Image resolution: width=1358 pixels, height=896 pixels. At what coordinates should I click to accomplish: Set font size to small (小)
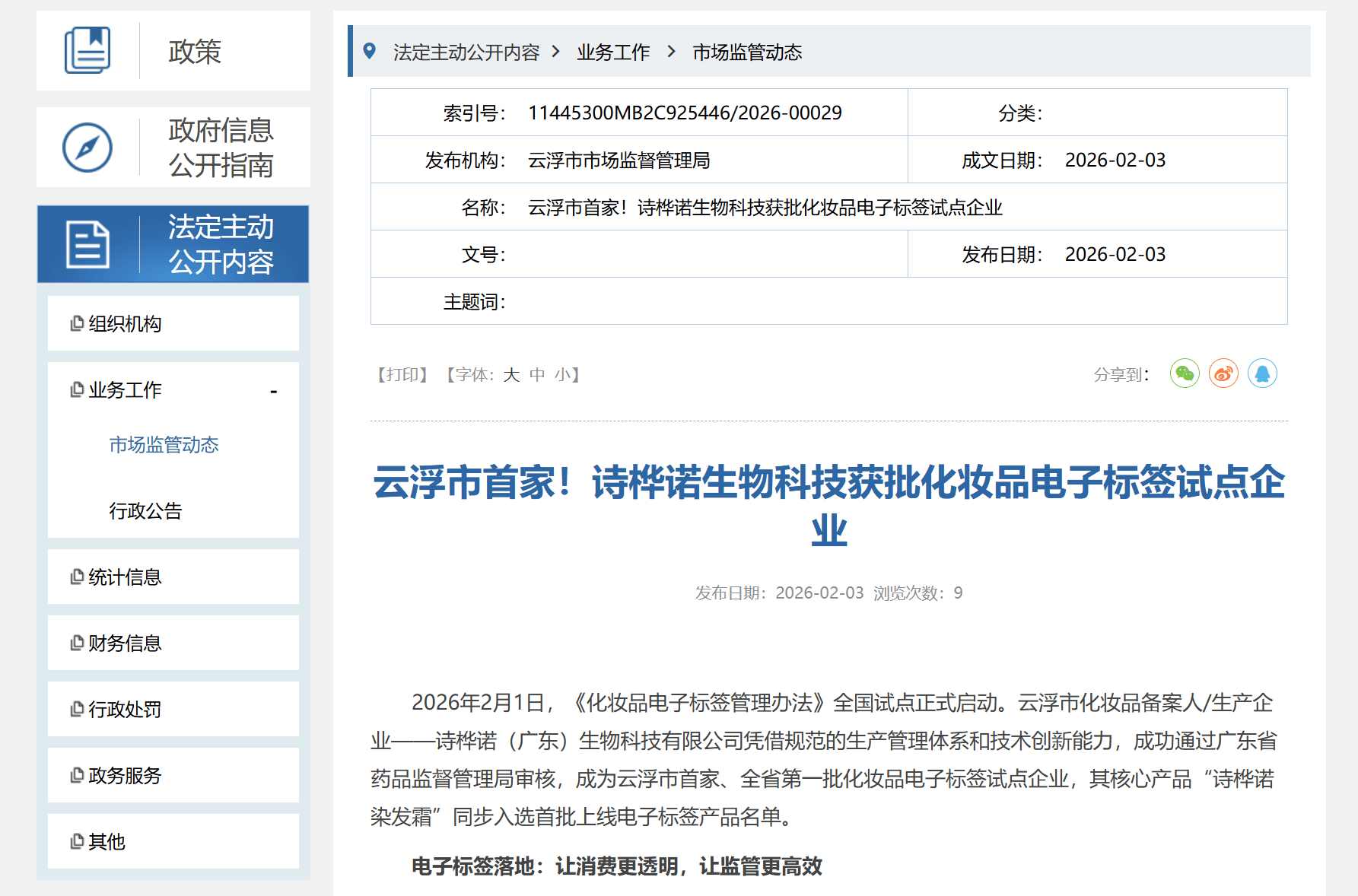[563, 375]
